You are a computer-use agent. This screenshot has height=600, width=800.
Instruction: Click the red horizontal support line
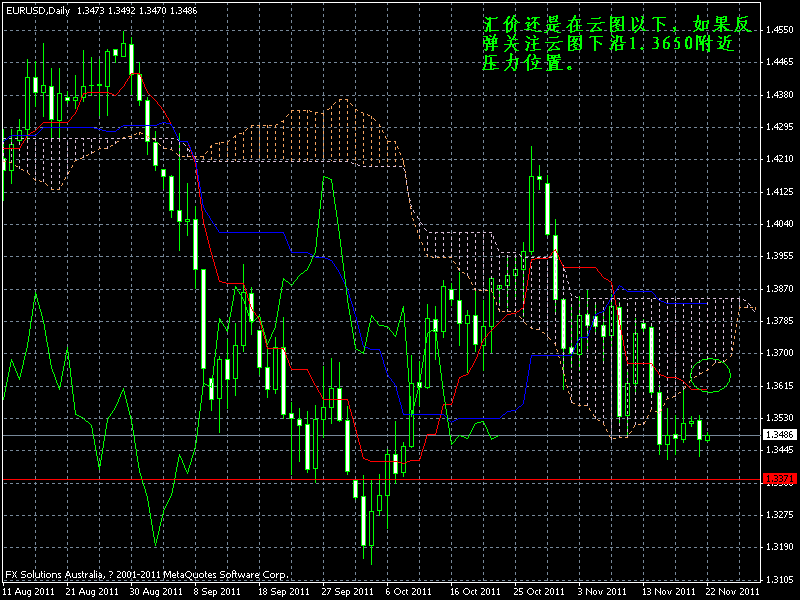[381, 480]
